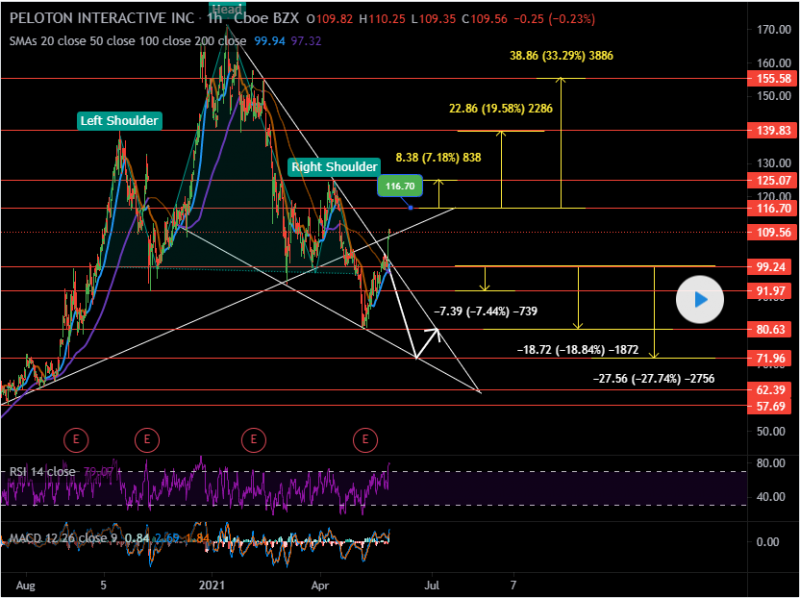Click the 155.58 price level label
This screenshot has width=800, height=598.
click(x=771, y=79)
